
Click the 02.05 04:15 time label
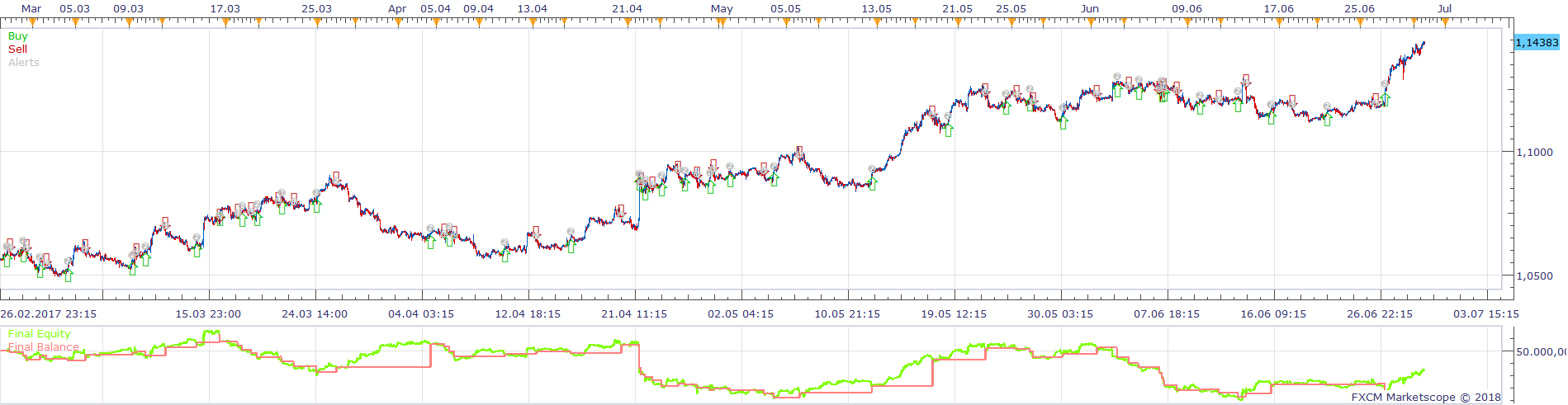[741, 314]
